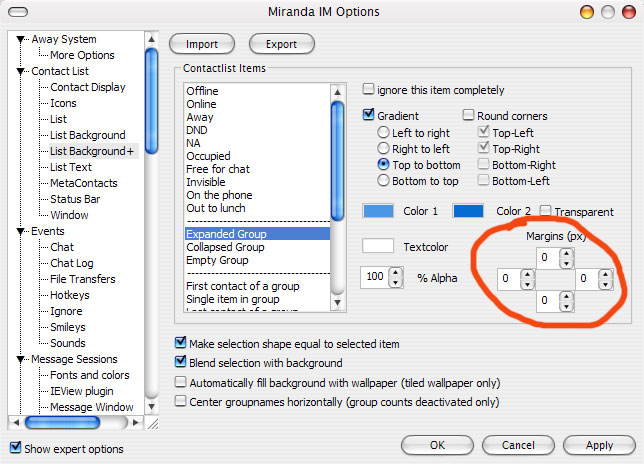Open the Color 1 swatch
The image size is (644, 464).
pos(378,211)
